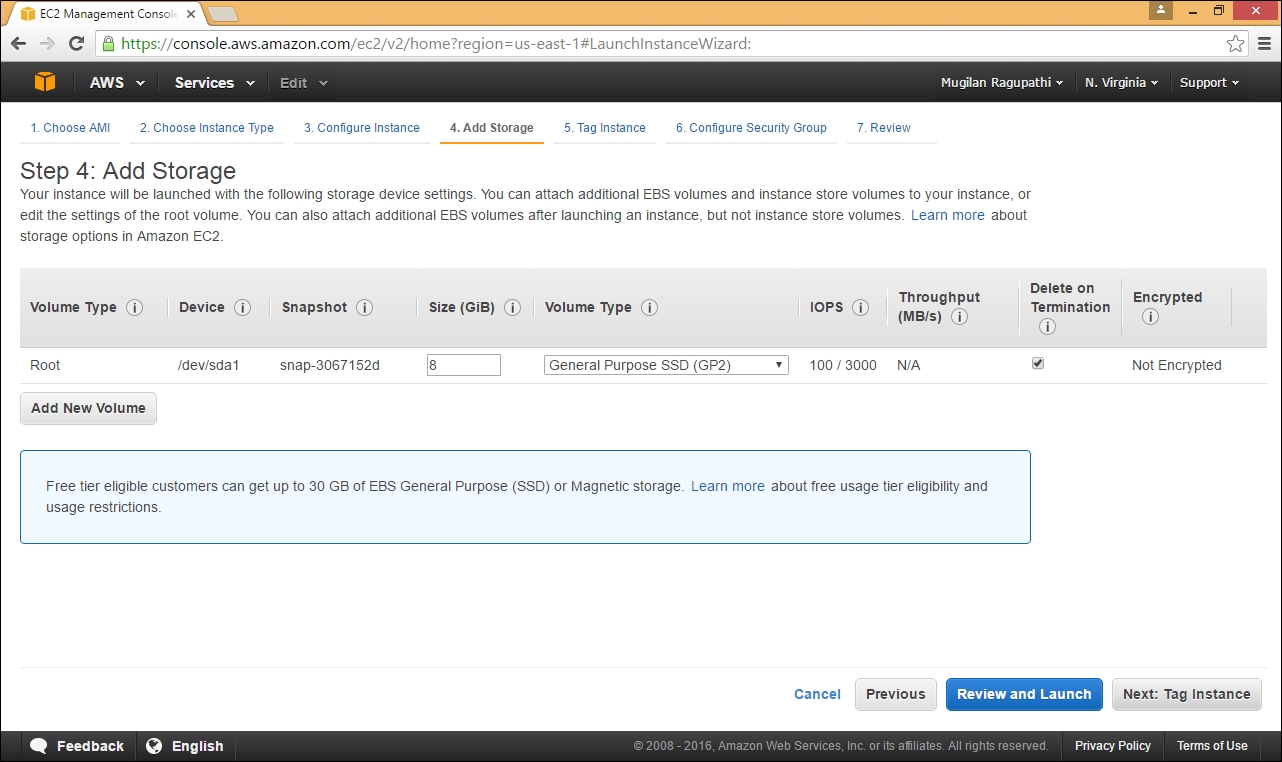Screen dimensions: 1282x762
Task: Click the Chrome user profile icon
Action: click(1161, 10)
